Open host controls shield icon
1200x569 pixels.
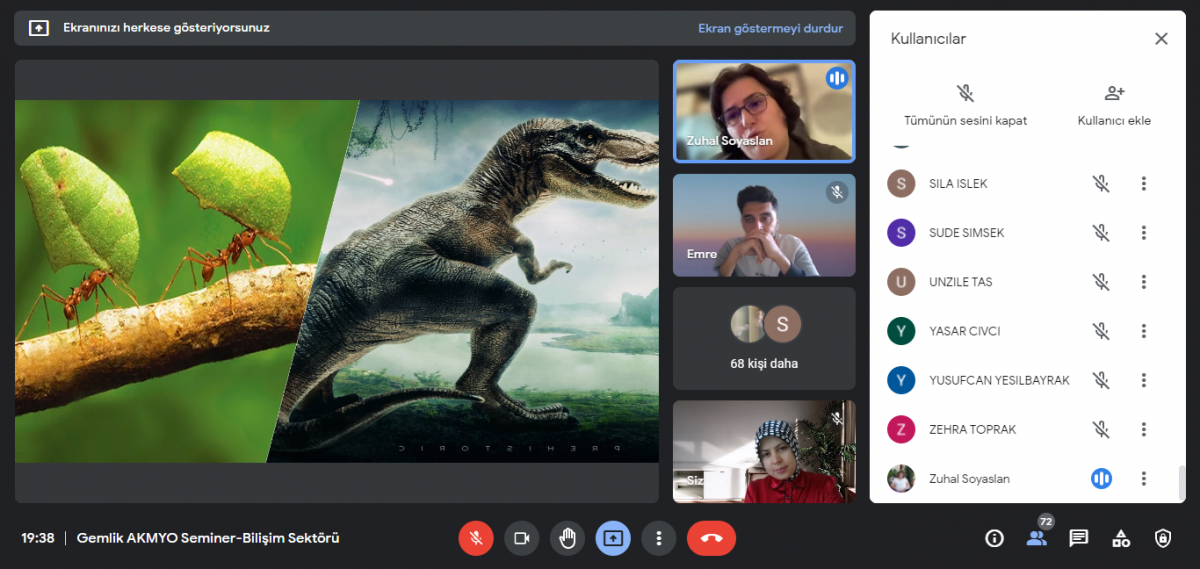(1163, 538)
